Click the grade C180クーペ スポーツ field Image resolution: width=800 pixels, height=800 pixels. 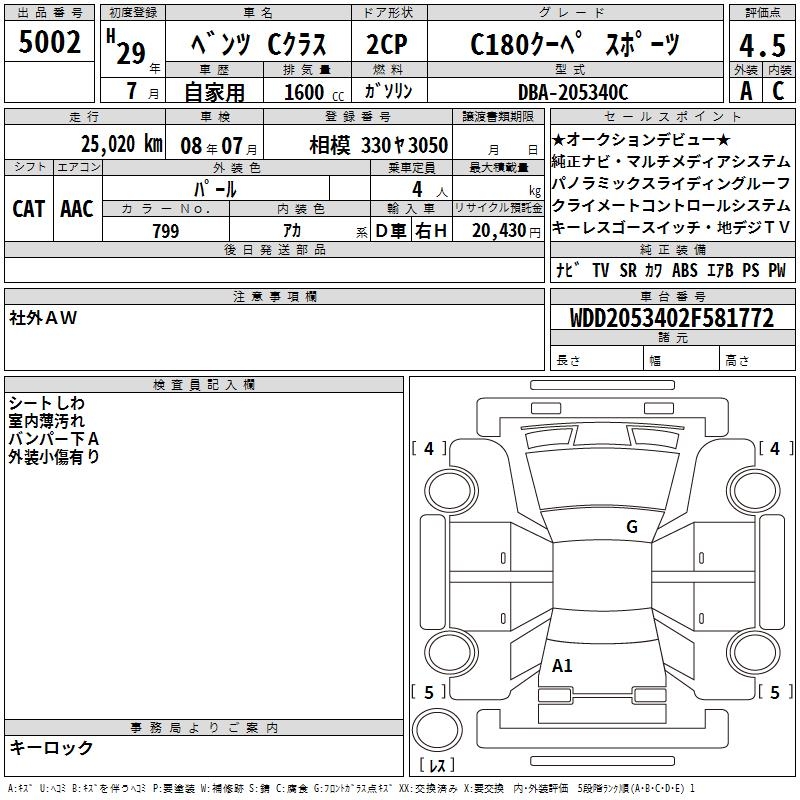575,45
